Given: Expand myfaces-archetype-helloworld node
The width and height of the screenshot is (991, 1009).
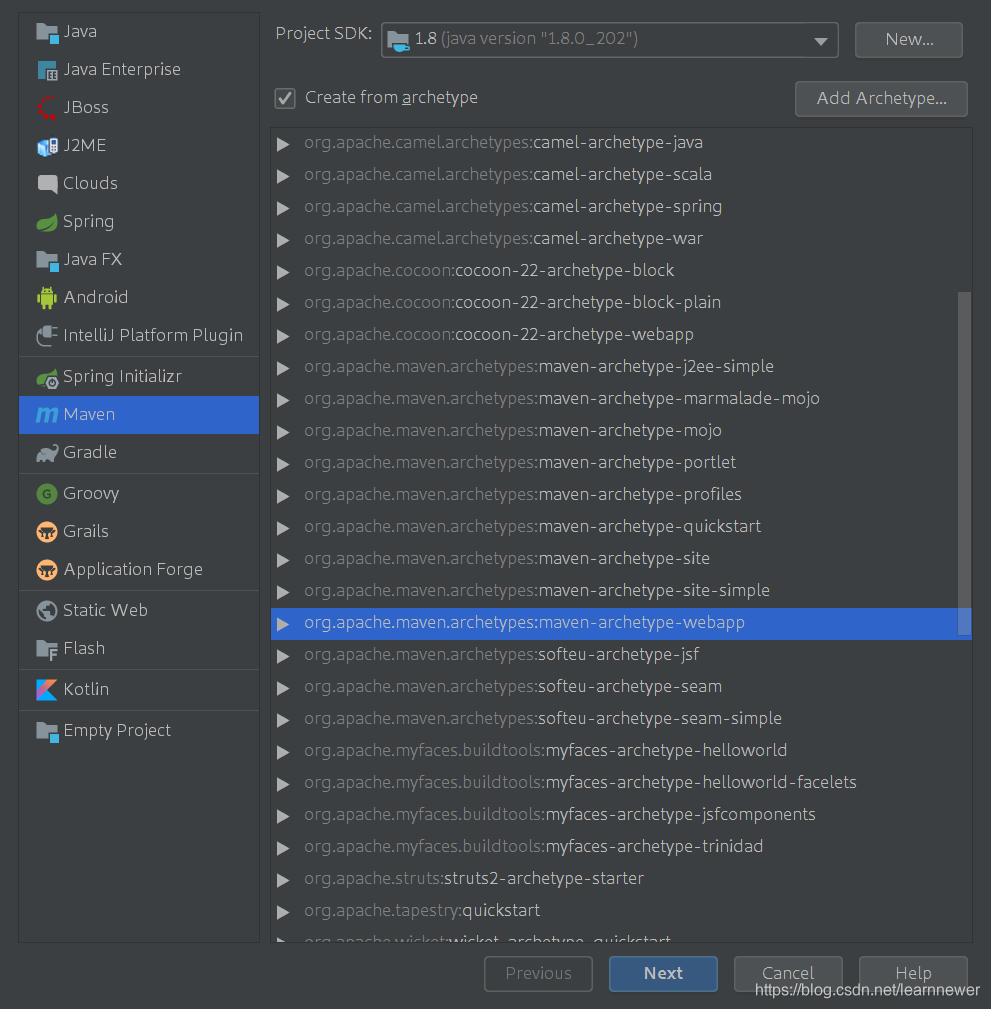Looking at the screenshot, I should click(x=283, y=752).
